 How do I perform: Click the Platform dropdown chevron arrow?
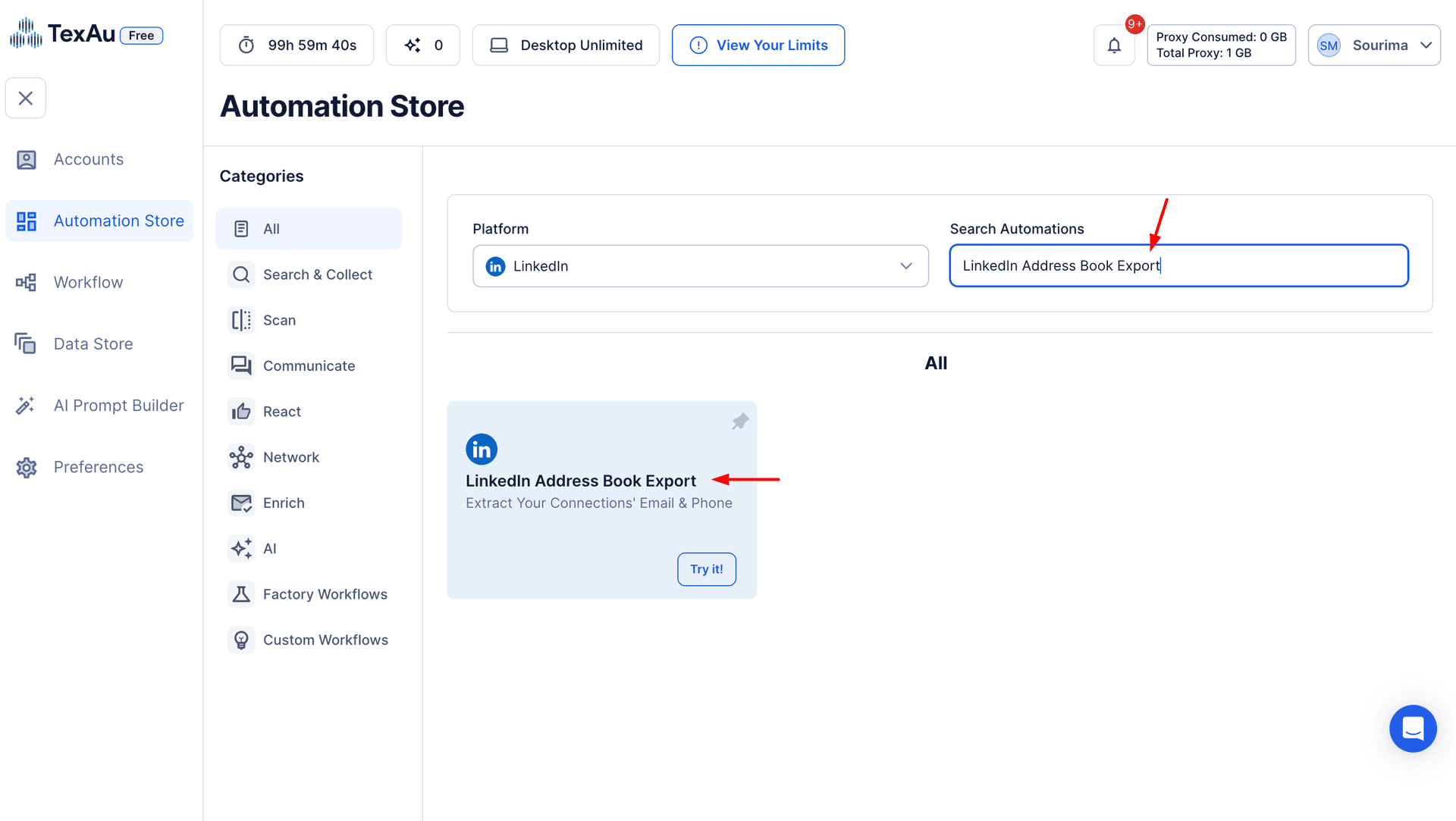906,266
